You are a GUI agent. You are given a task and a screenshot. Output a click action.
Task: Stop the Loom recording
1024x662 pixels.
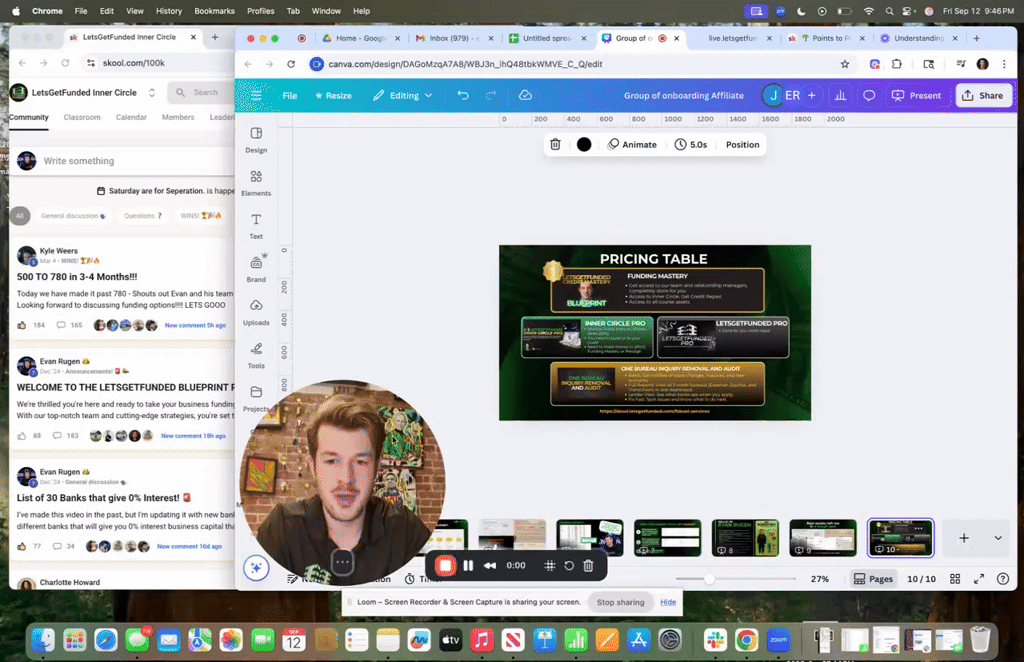click(x=445, y=565)
